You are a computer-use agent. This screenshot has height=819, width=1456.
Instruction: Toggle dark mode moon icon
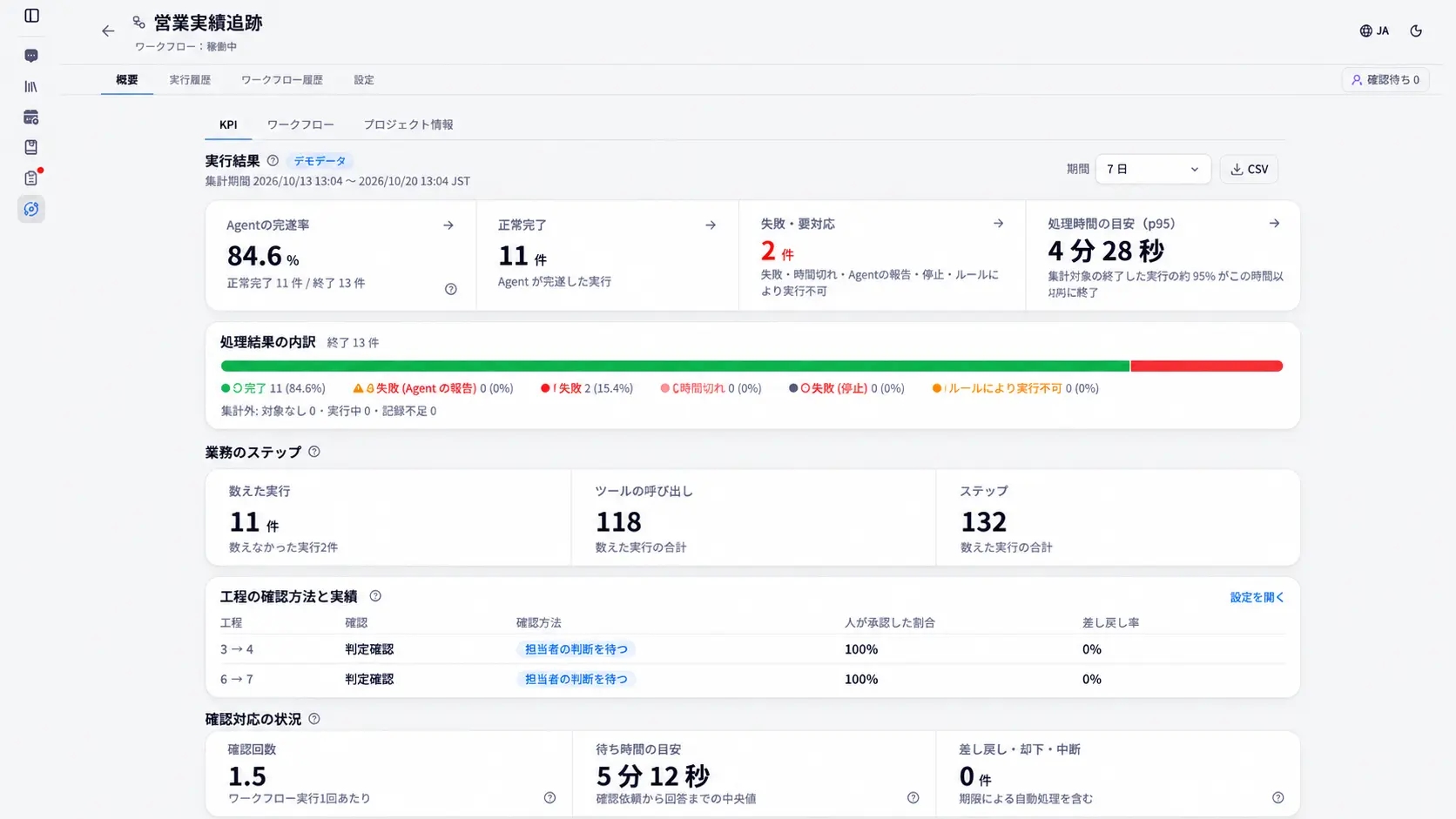click(1416, 30)
